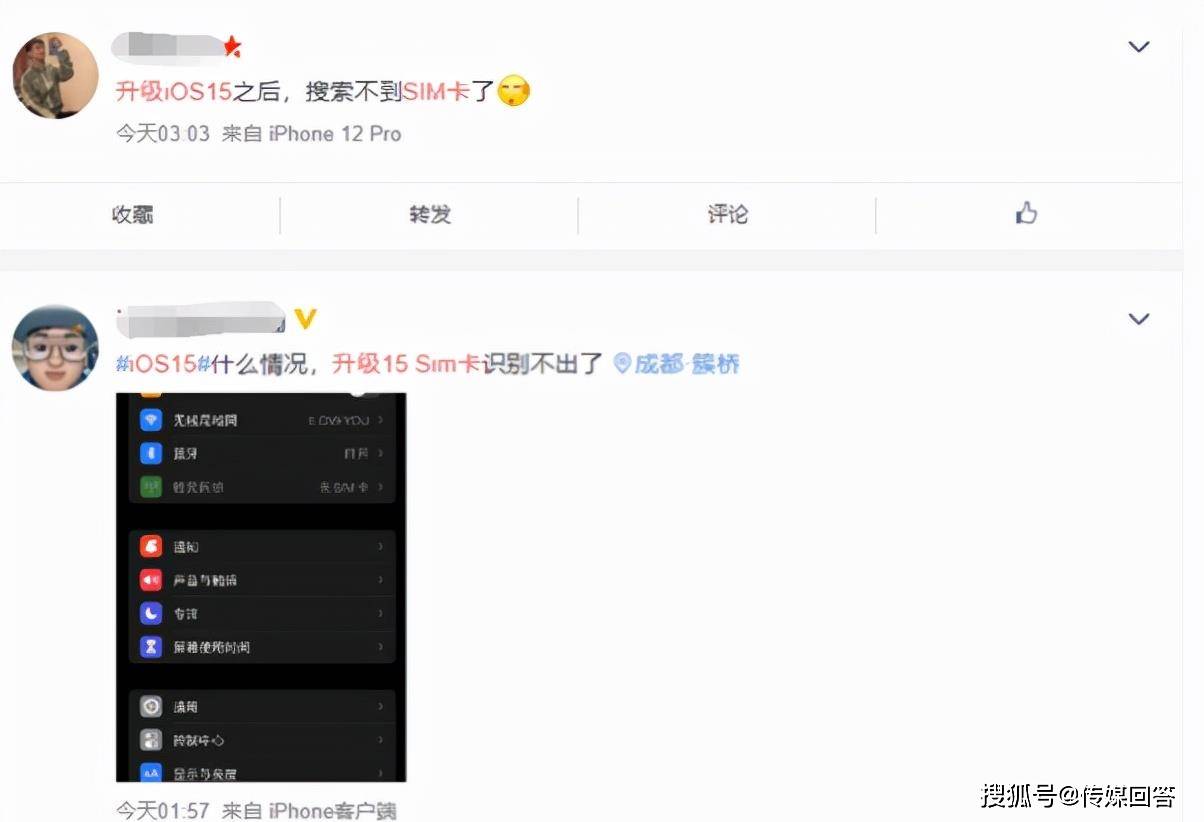Open the 成都·簇桥 location link
This screenshot has width=1204, height=822.
[687, 363]
